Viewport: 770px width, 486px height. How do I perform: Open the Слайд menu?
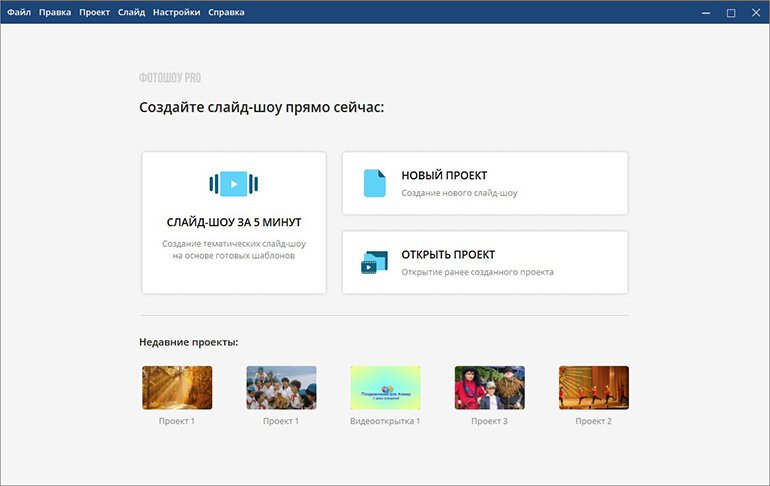131,12
